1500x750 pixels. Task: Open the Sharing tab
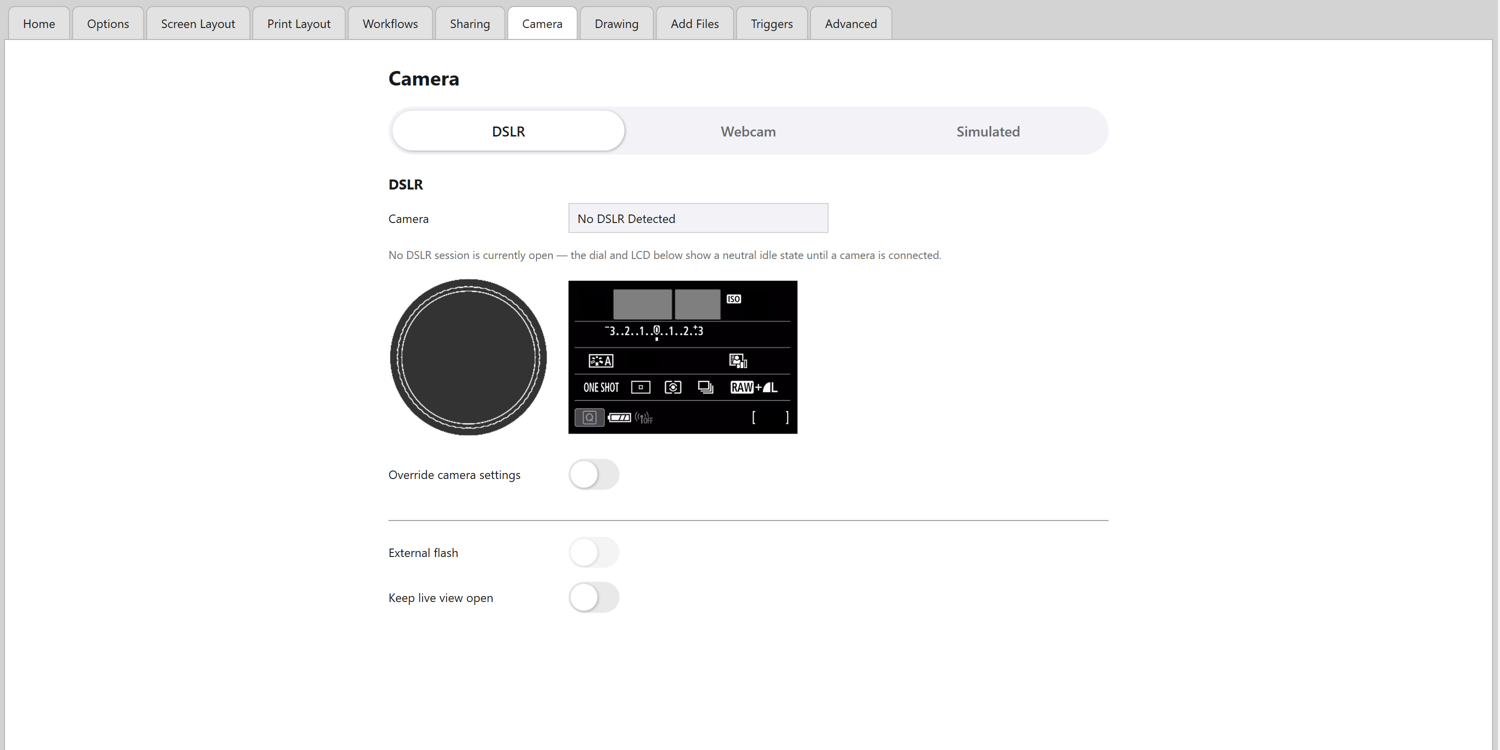[470, 23]
